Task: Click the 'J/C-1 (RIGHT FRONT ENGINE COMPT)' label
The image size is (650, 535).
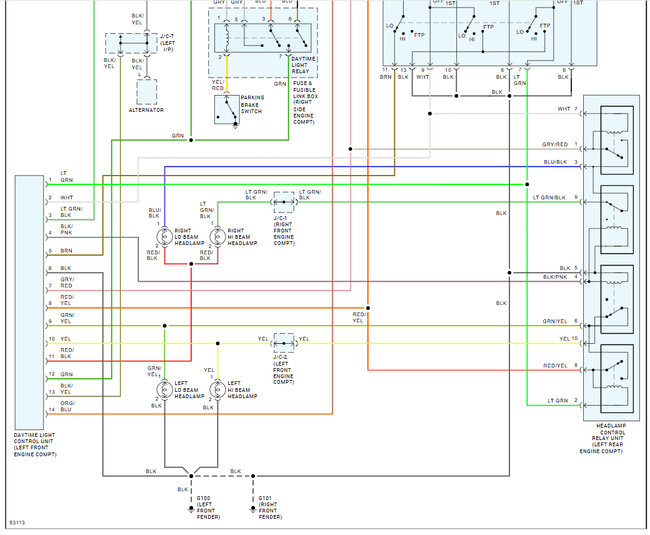Action: coord(284,231)
